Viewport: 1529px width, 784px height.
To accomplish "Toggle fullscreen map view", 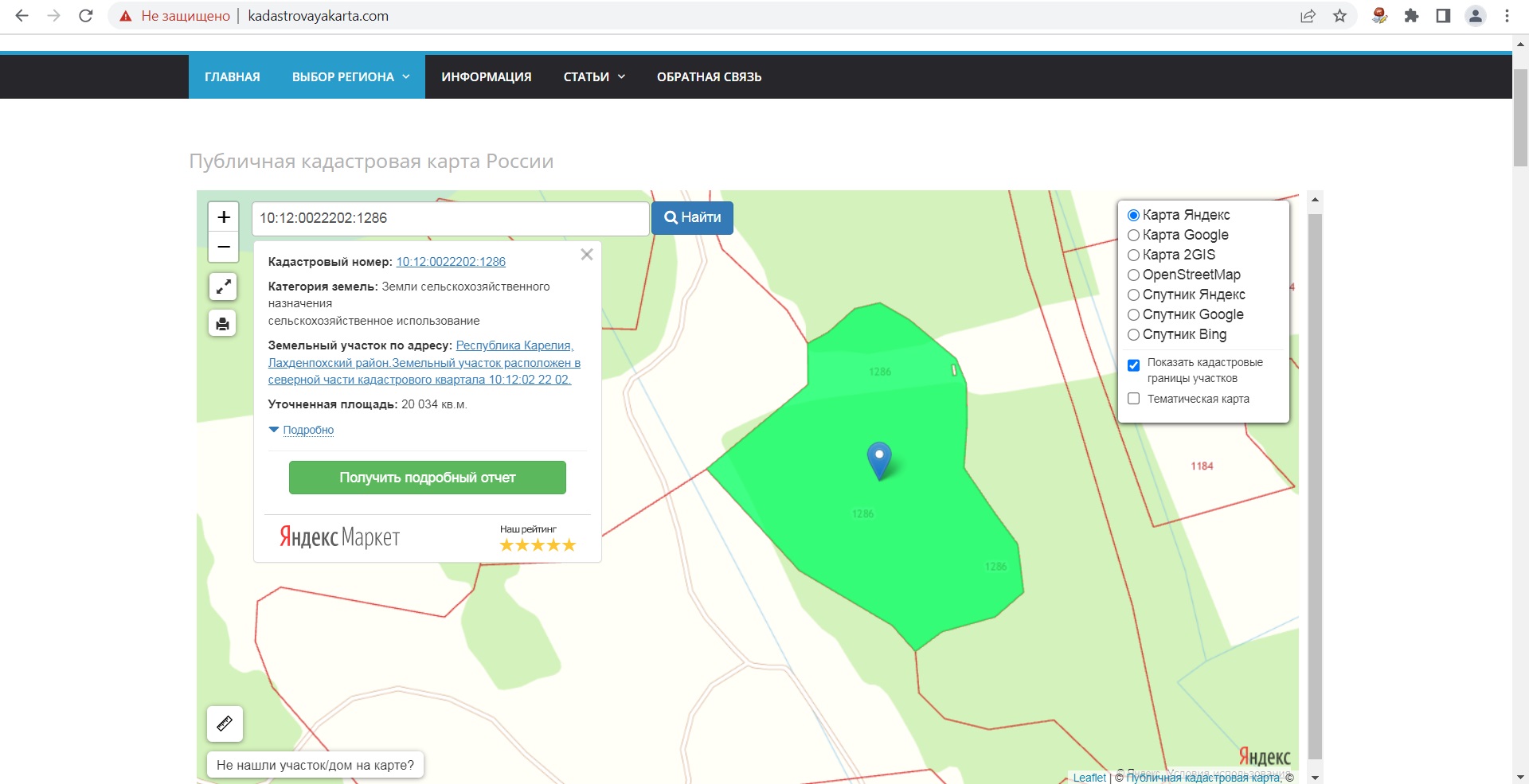I will point(224,287).
